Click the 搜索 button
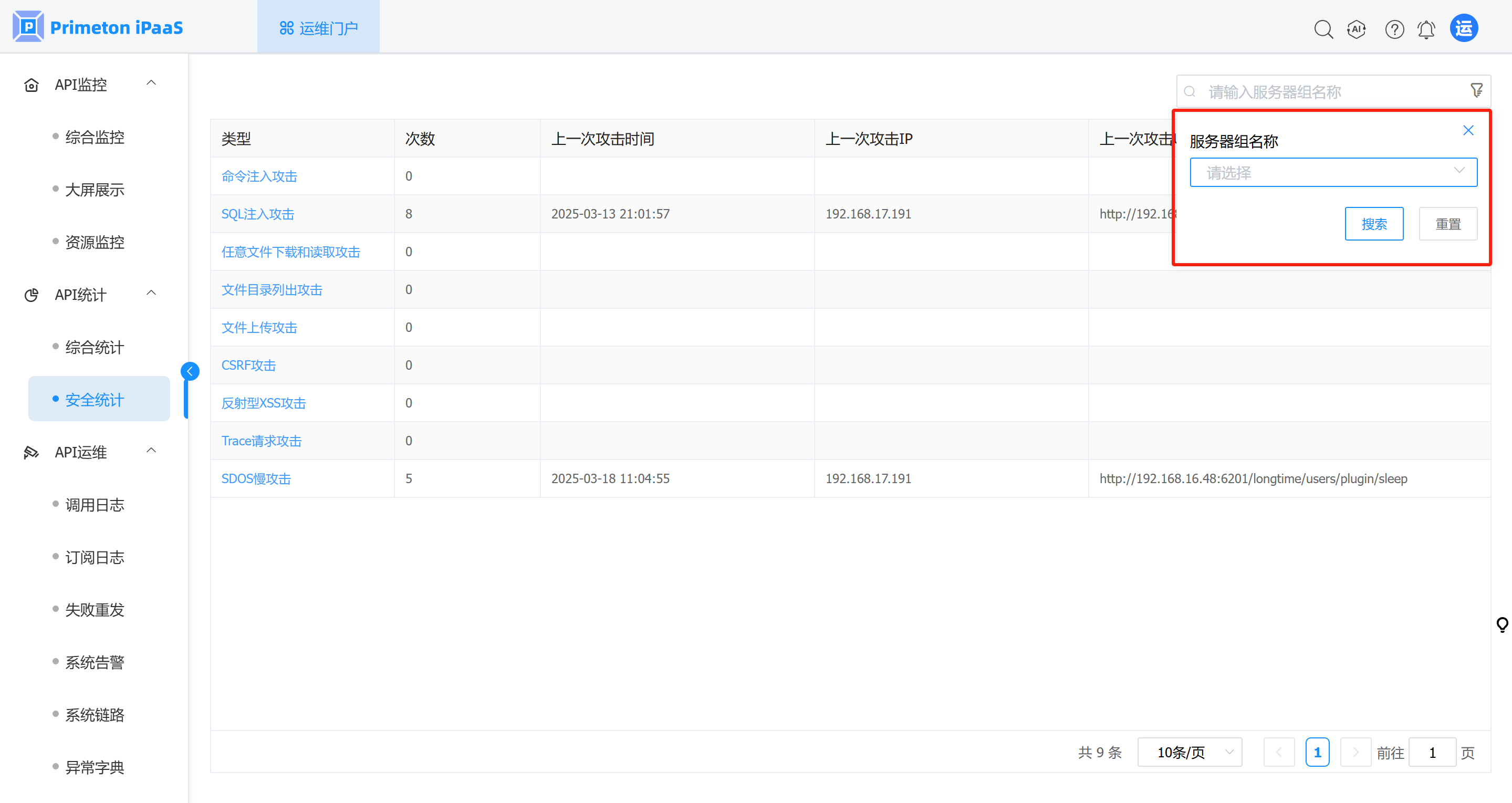Viewport: 1512px width, 803px height. pos(1373,224)
